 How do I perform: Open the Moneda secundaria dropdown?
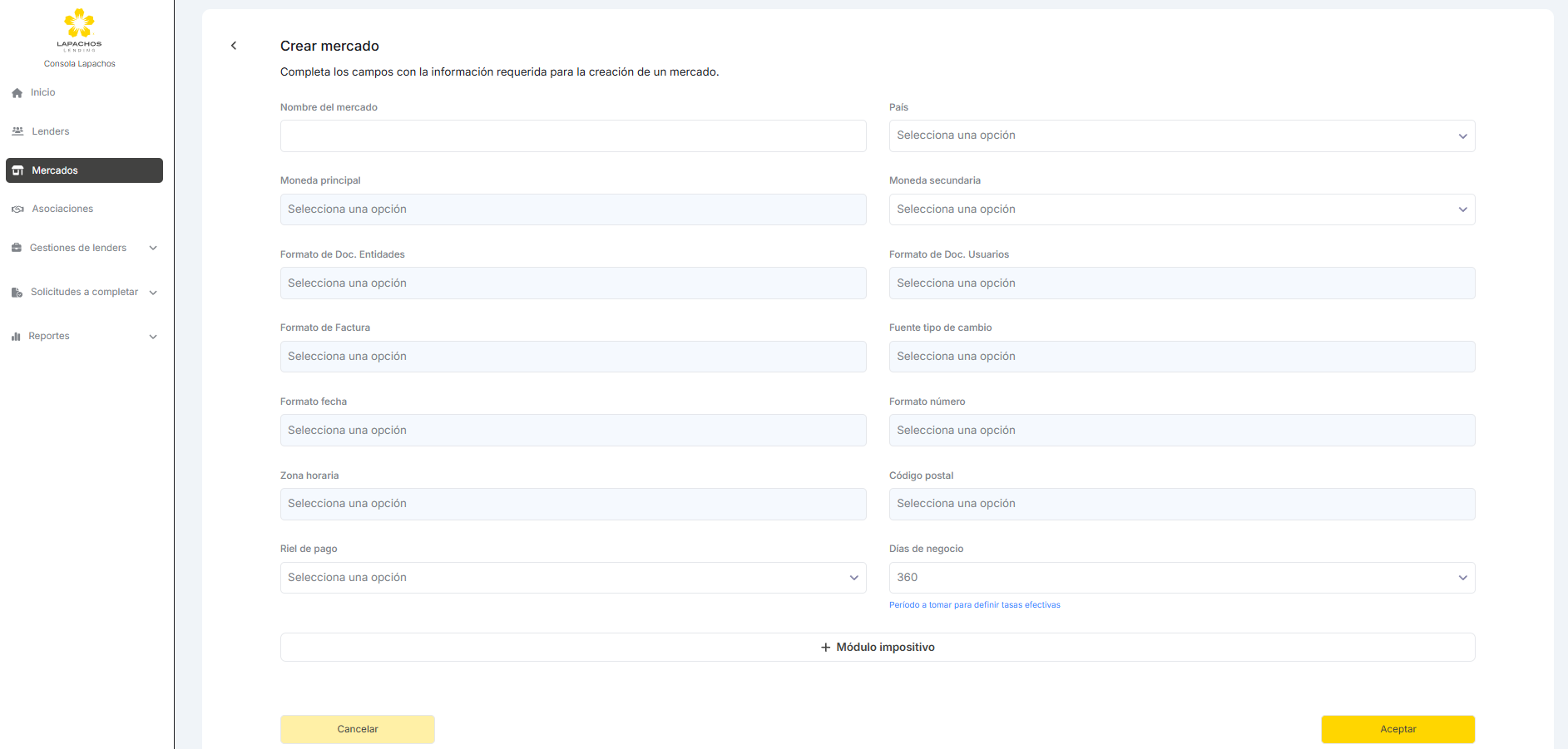coord(1181,209)
